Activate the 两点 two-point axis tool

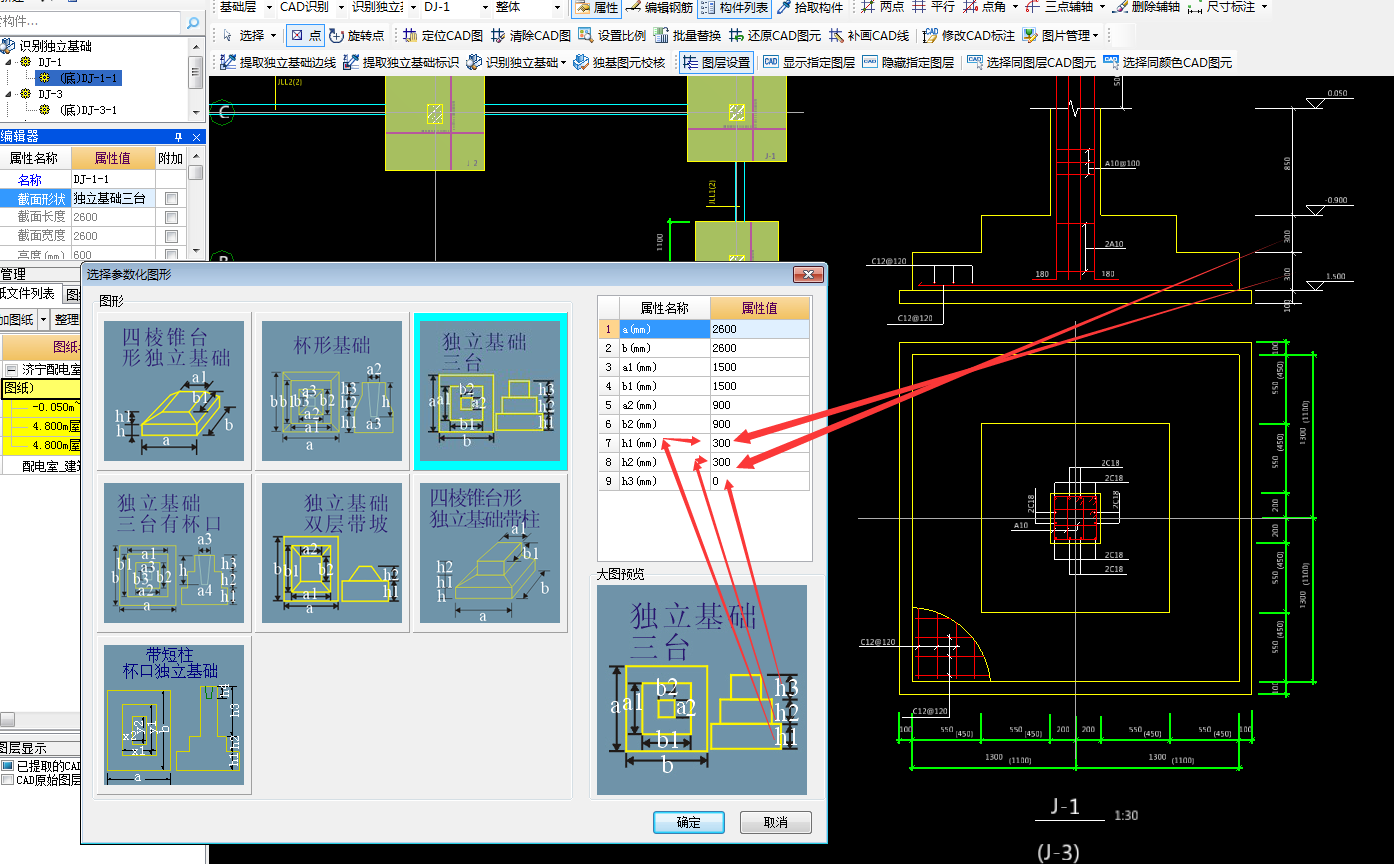point(882,8)
